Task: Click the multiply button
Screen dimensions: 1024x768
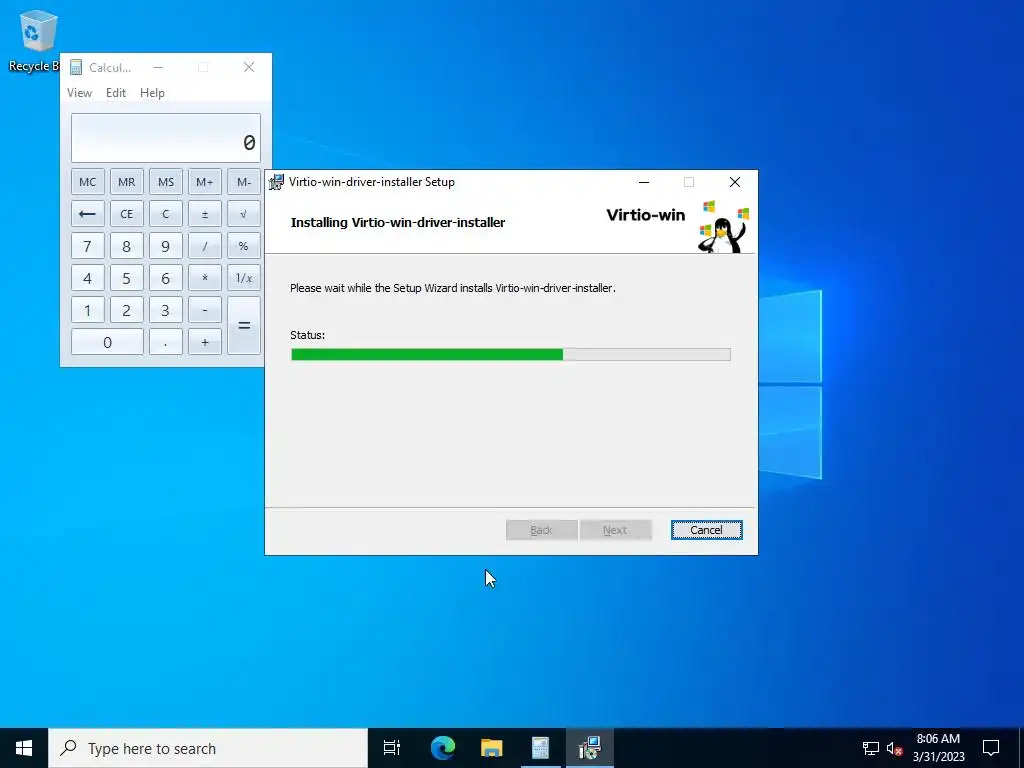Action: pos(204,278)
